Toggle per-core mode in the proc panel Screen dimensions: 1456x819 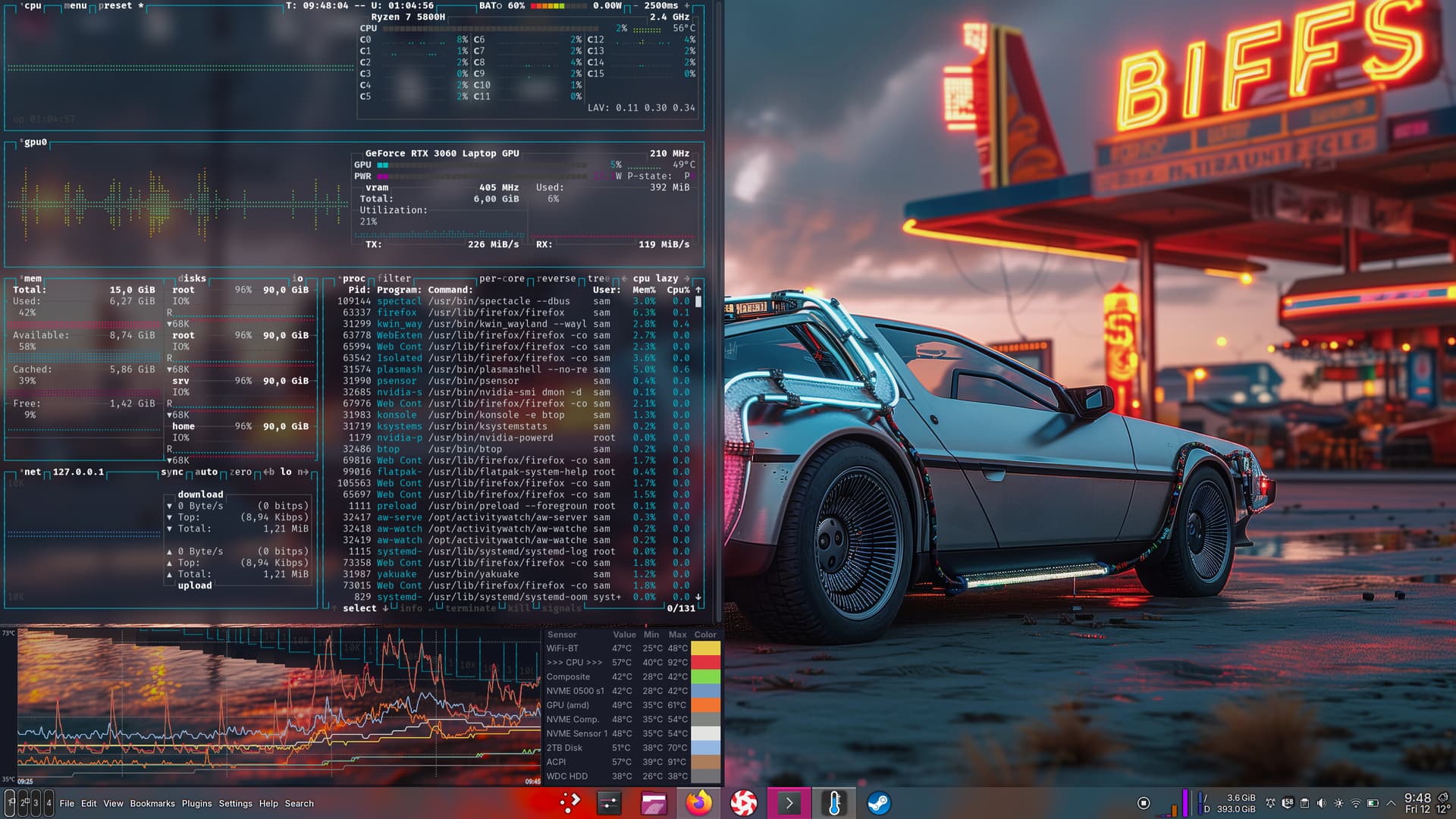coord(501,278)
